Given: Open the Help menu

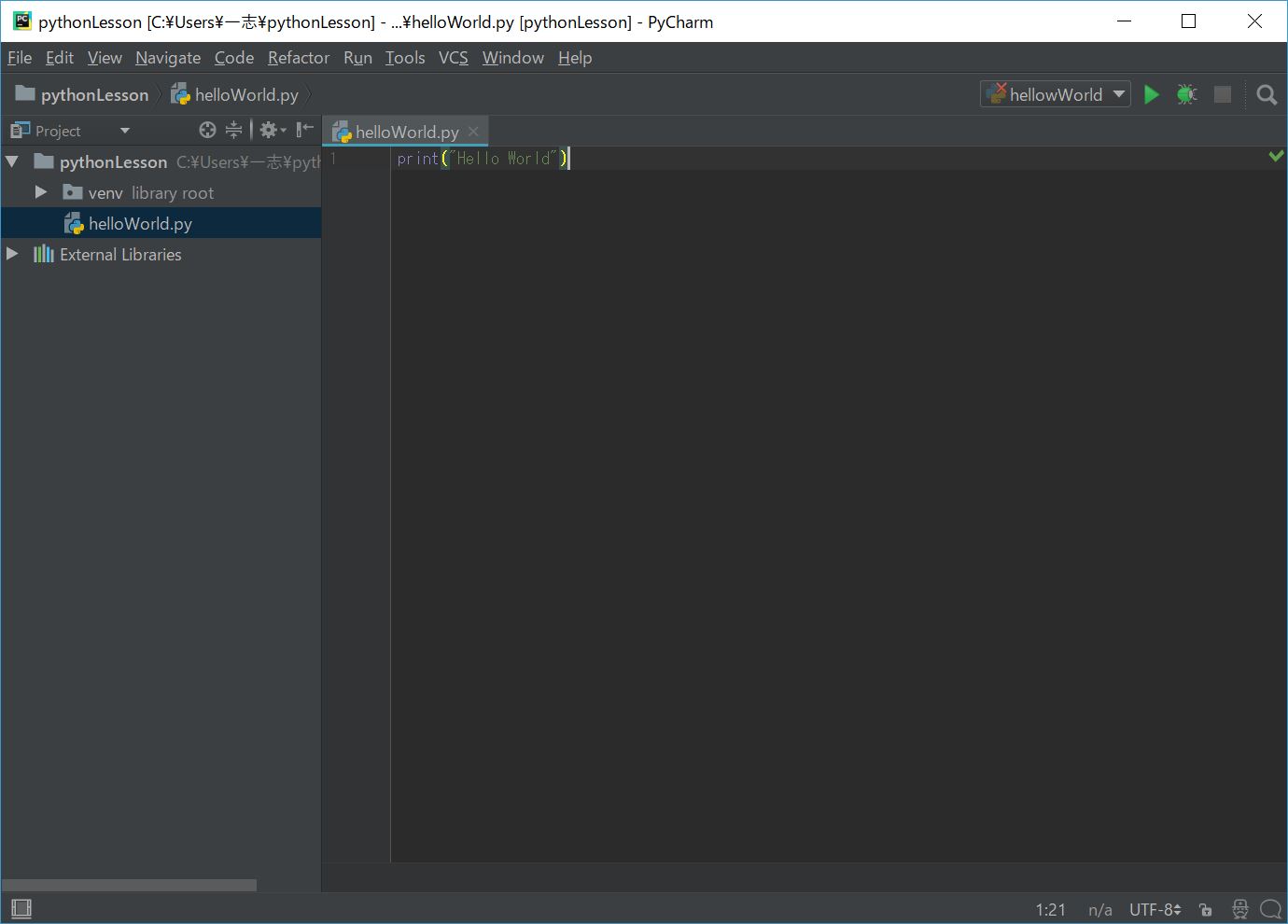Looking at the screenshot, I should click(x=575, y=58).
